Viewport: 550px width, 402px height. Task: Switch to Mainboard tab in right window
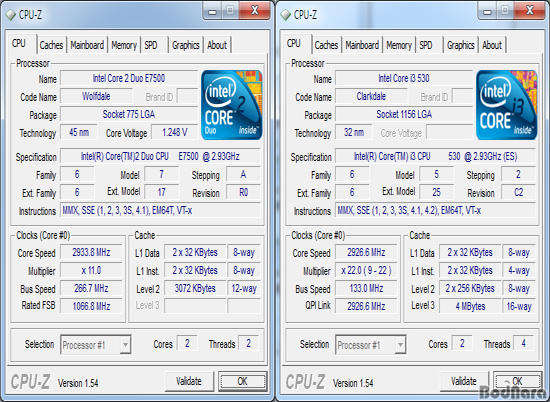(x=362, y=45)
